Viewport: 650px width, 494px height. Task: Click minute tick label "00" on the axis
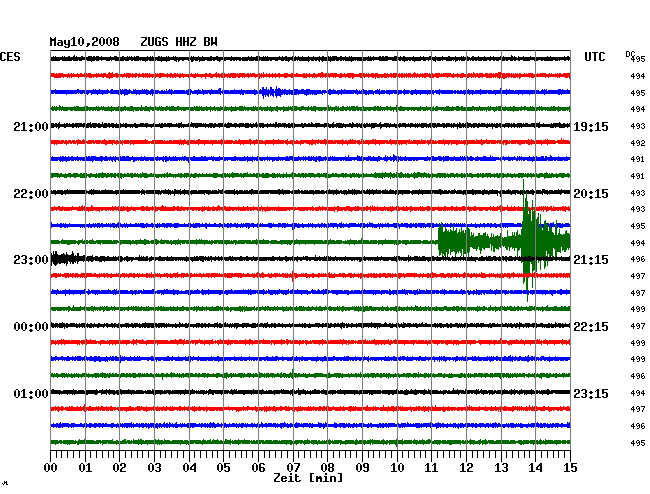(x=50, y=468)
